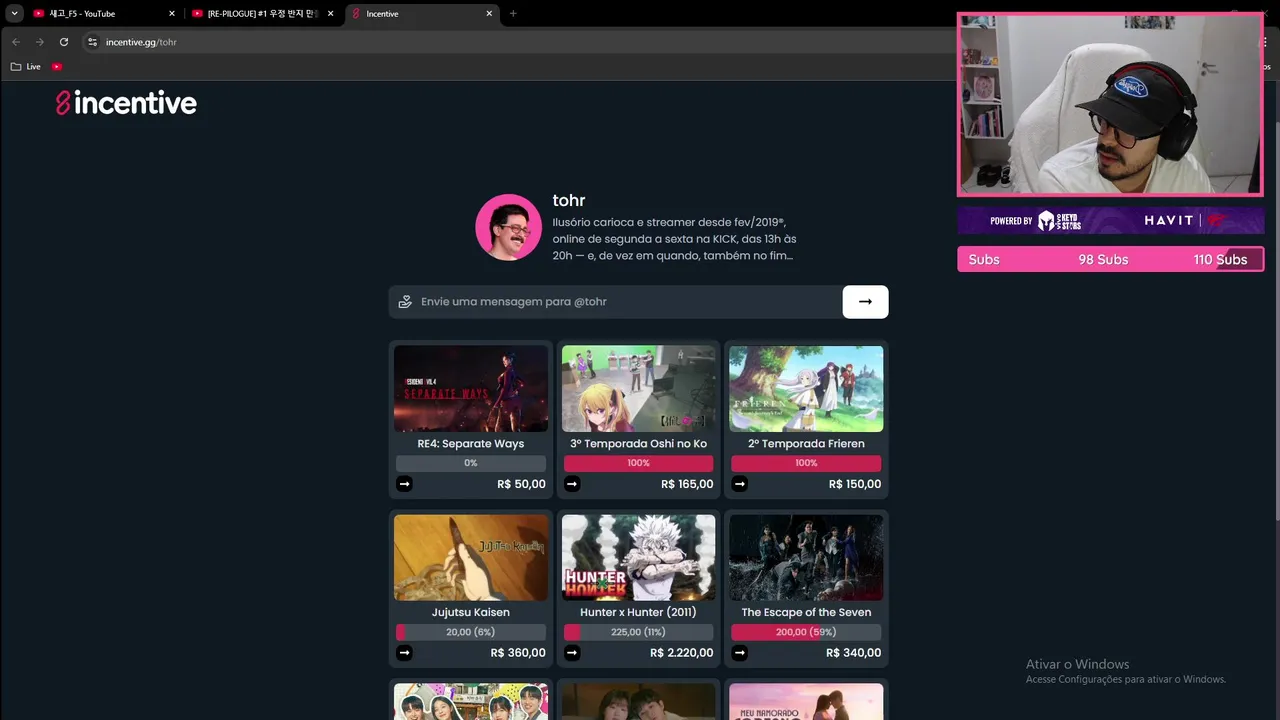Screen dimensions: 1280x720
Task: Open 3º Temporada Oshi no Ko arrow
Action: pyautogui.click(x=572, y=484)
